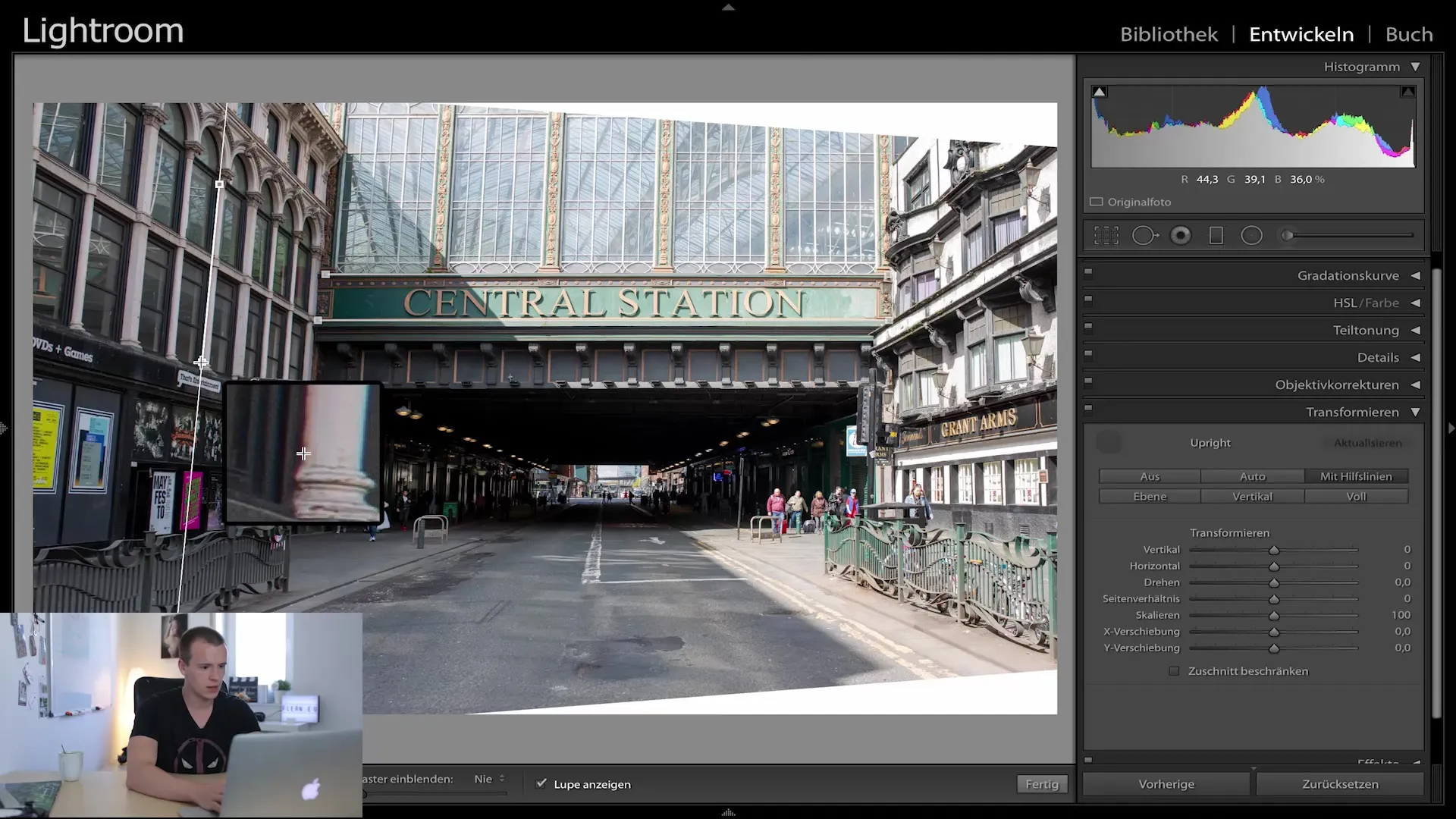
Task: Set Upright mode to Aus
Action: click(1150, 476)
